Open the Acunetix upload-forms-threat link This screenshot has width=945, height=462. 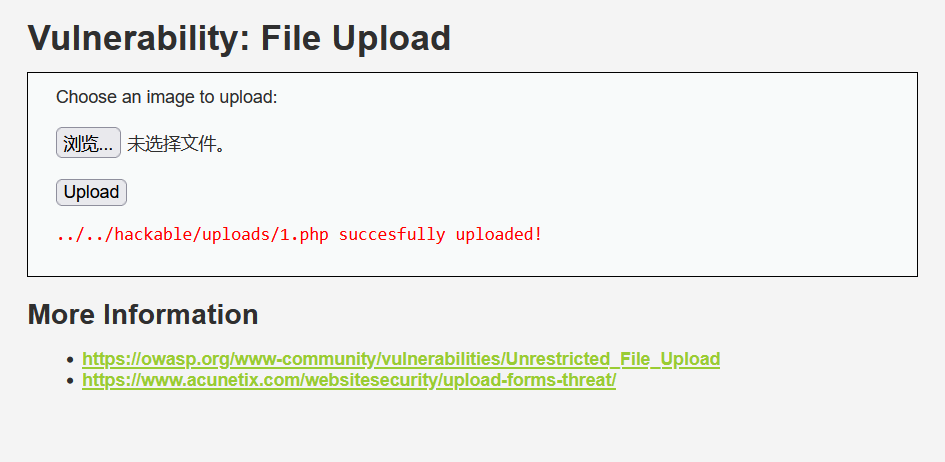click(349, 380)
